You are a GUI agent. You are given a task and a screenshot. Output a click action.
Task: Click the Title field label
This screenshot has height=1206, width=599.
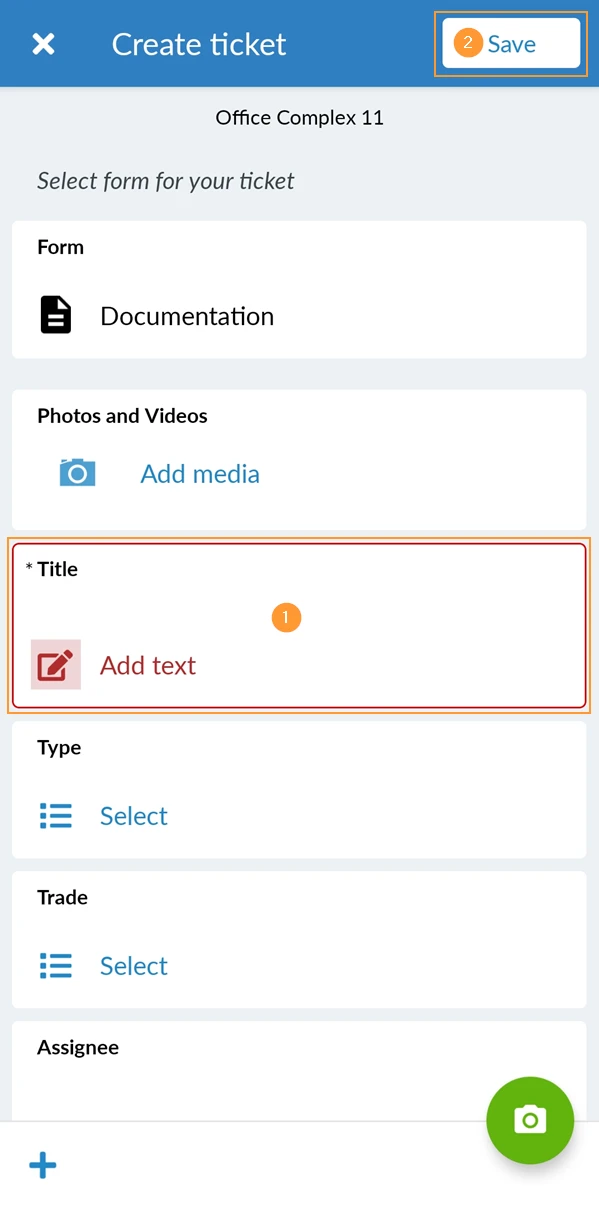[x=57, y=569]
